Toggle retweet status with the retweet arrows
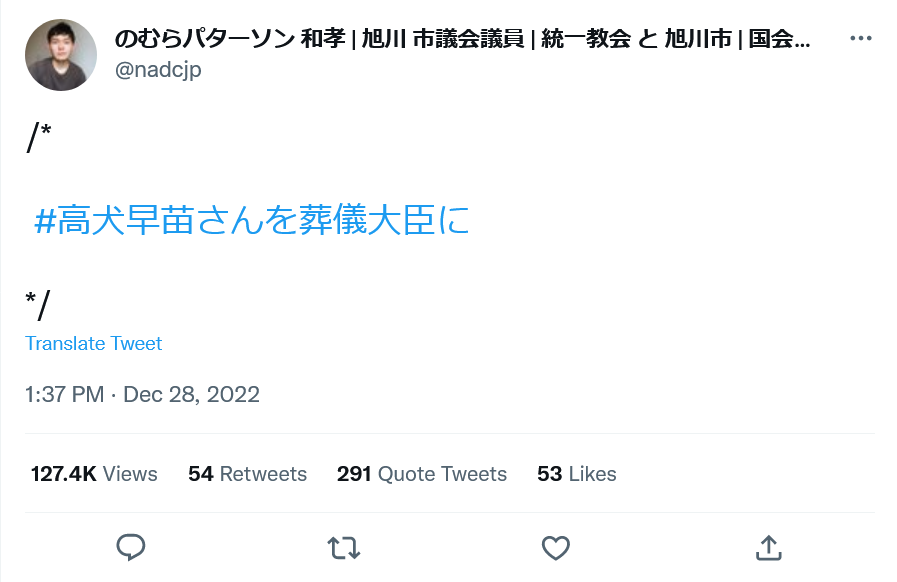Screen dimensions: 897x582 click(343, 548)
